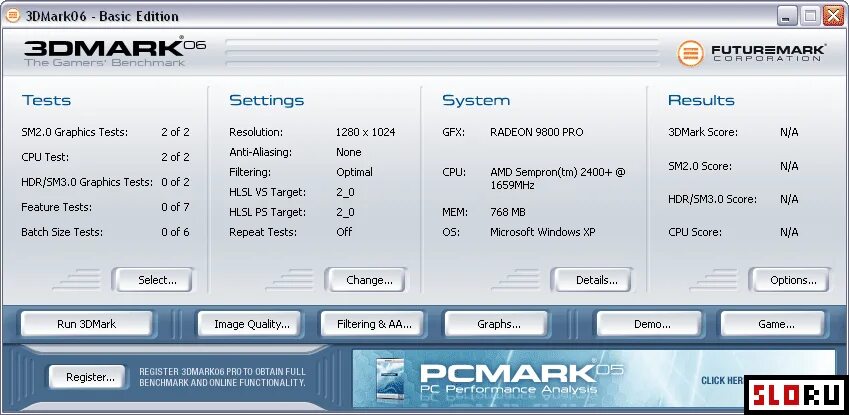Click the CPU Test label
The image size is (849, 415).
pyautogui.click(x=45, y=157)
